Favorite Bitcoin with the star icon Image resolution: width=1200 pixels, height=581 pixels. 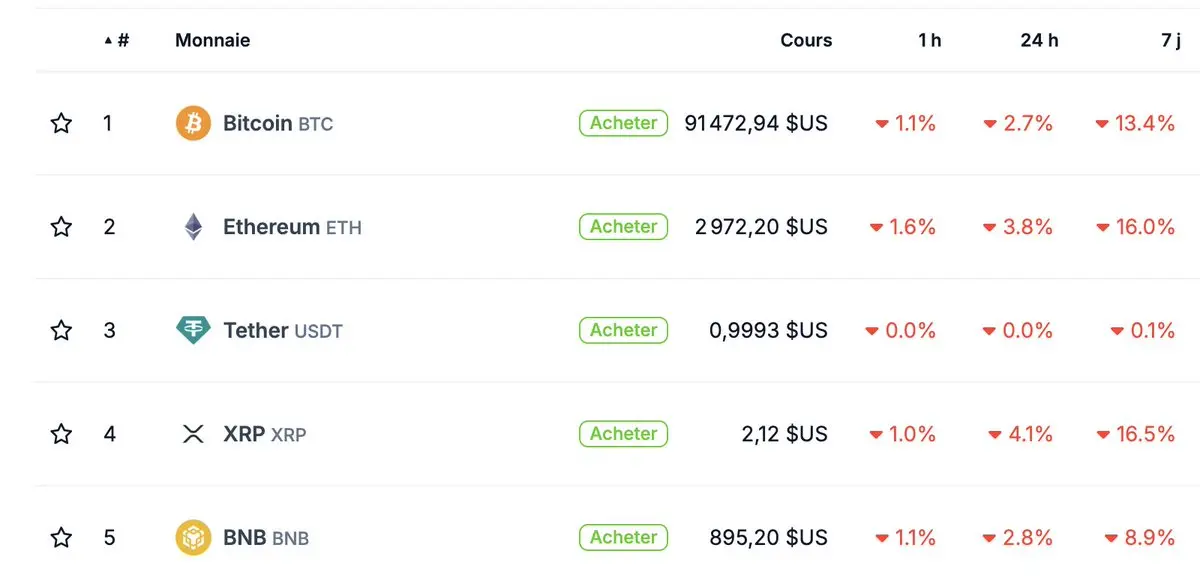[61, 124]
